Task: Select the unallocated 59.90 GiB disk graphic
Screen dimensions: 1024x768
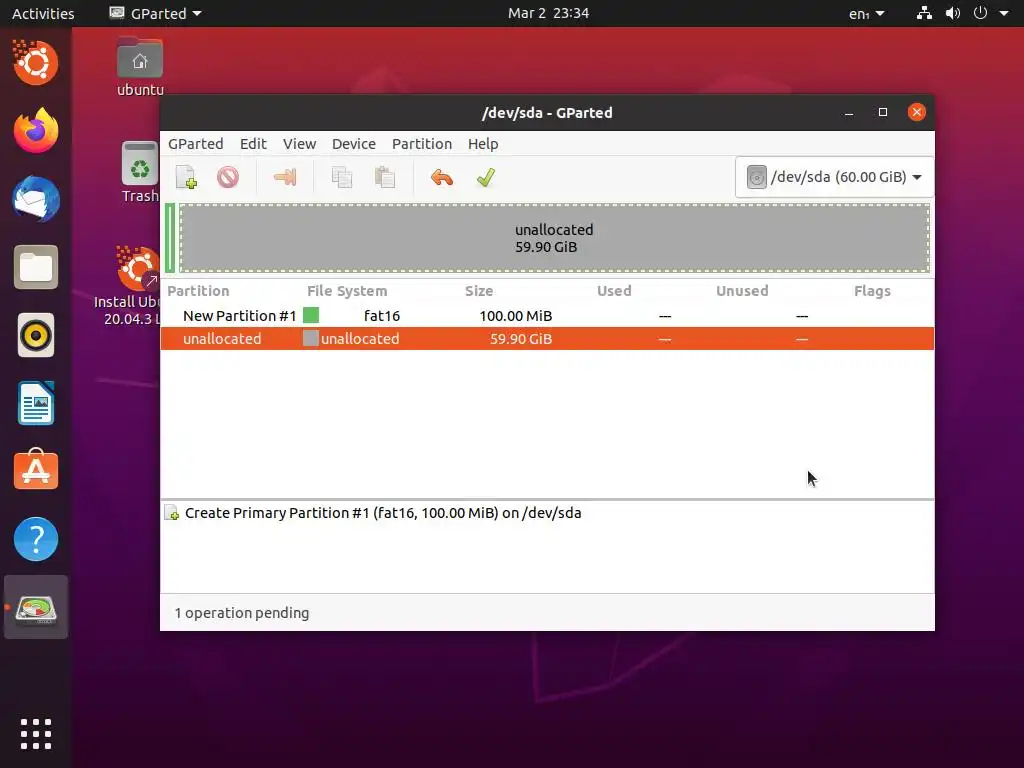Action: (x=554, y=238)
